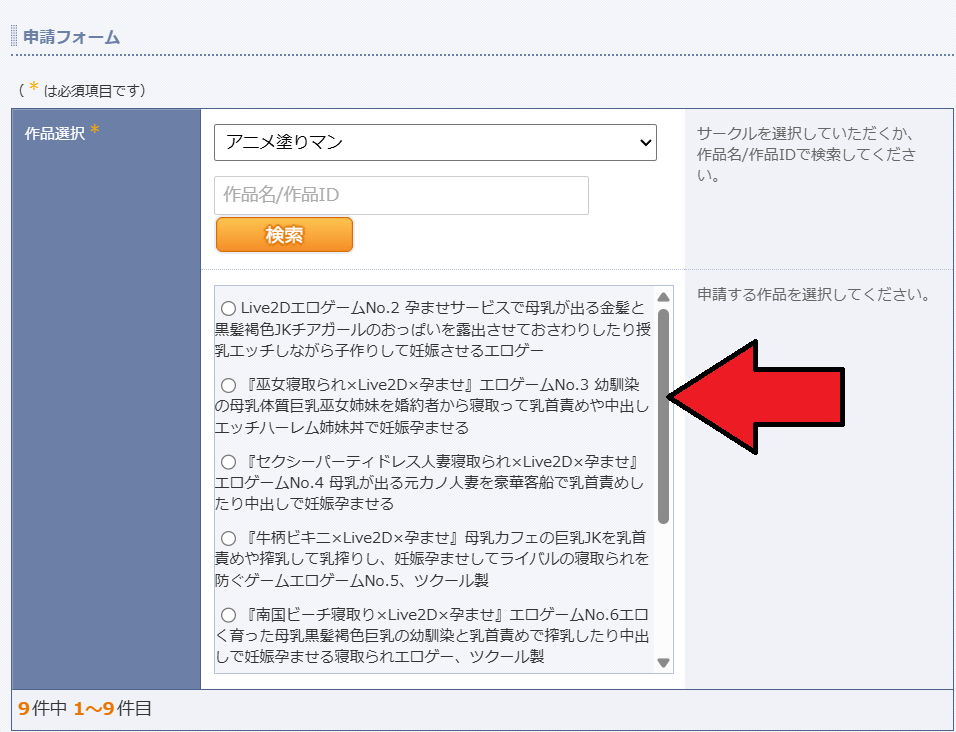Open the サークル selection dropdown
This screenshot has width=956, height=732.
pyautogui.click(x=434, y=142)
